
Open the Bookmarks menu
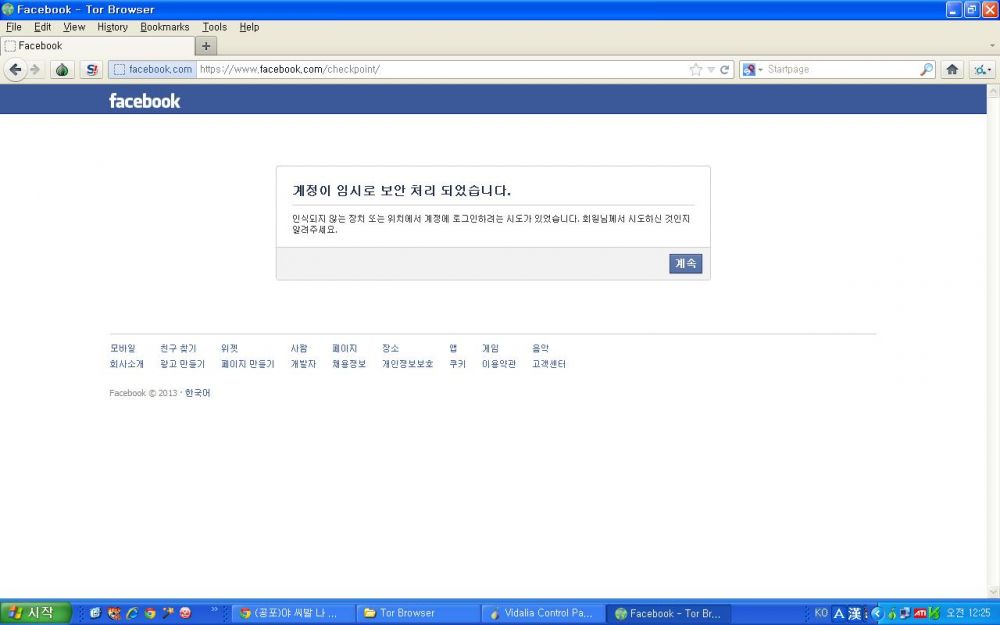165,27
